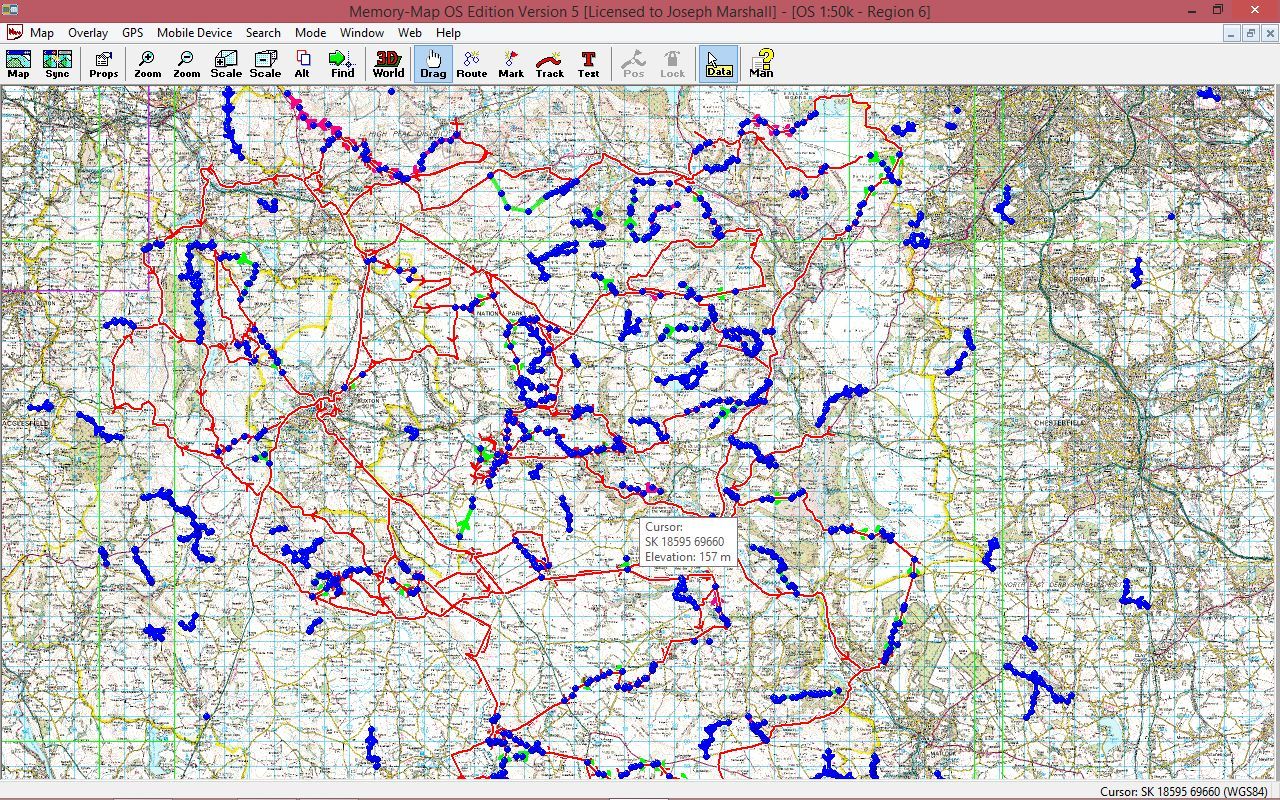Screen dimensions: 1280x800
Task: Click the Scale up (plus) icon
Action: coord(226,64)
